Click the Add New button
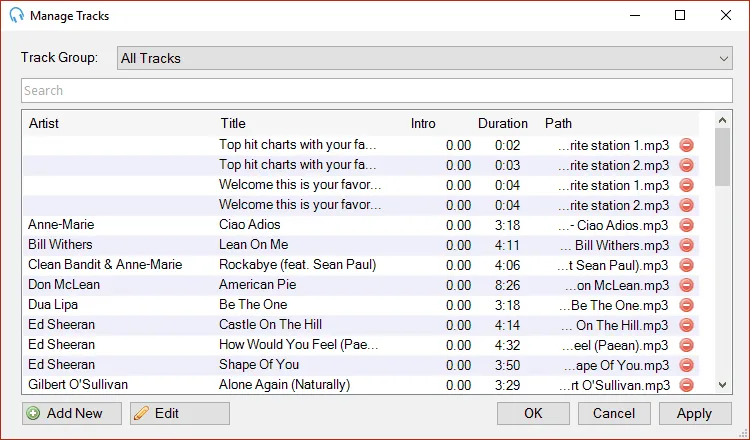This screenshot has height=440, width=750. (72, 413)
